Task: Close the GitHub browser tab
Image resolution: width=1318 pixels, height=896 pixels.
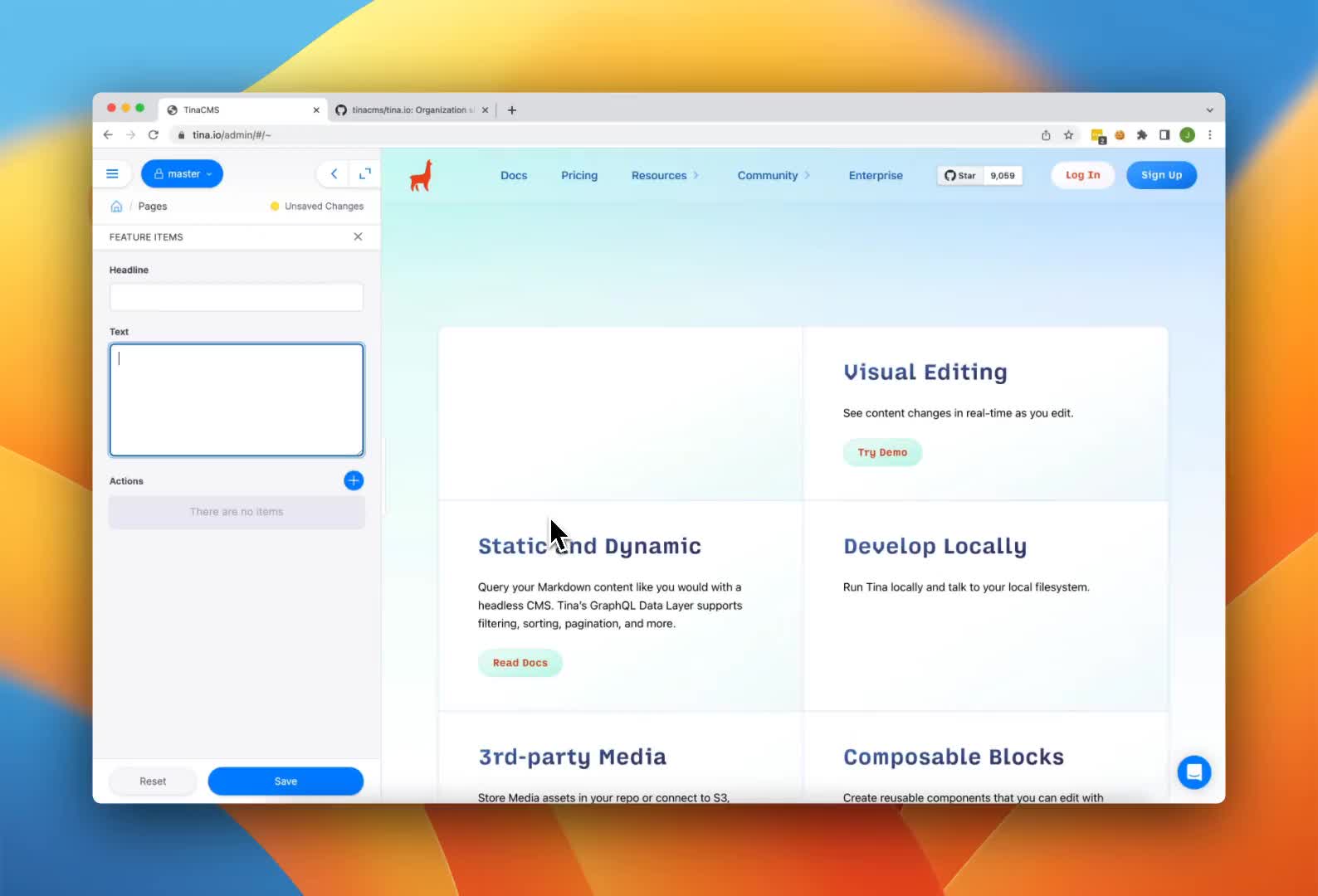Action: coord(486,110)
